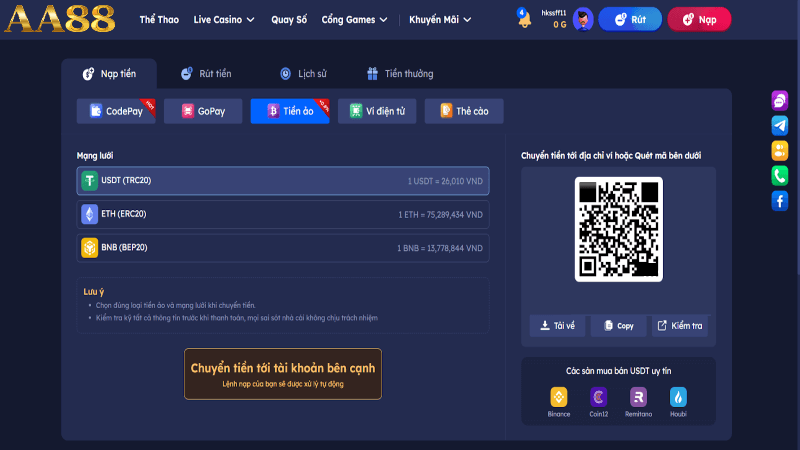Switch to Tiền thưởng tab

(400, 74)
